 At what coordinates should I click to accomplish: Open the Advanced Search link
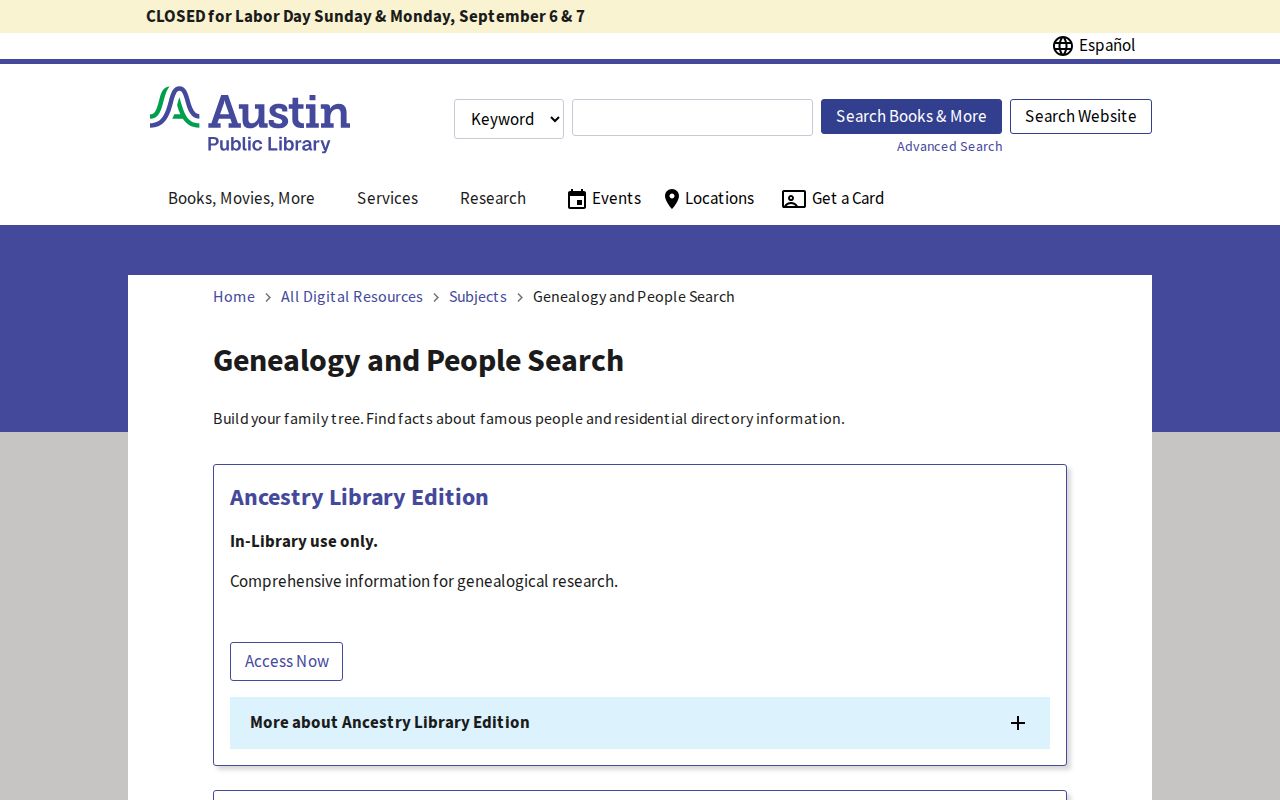[949, 146]
